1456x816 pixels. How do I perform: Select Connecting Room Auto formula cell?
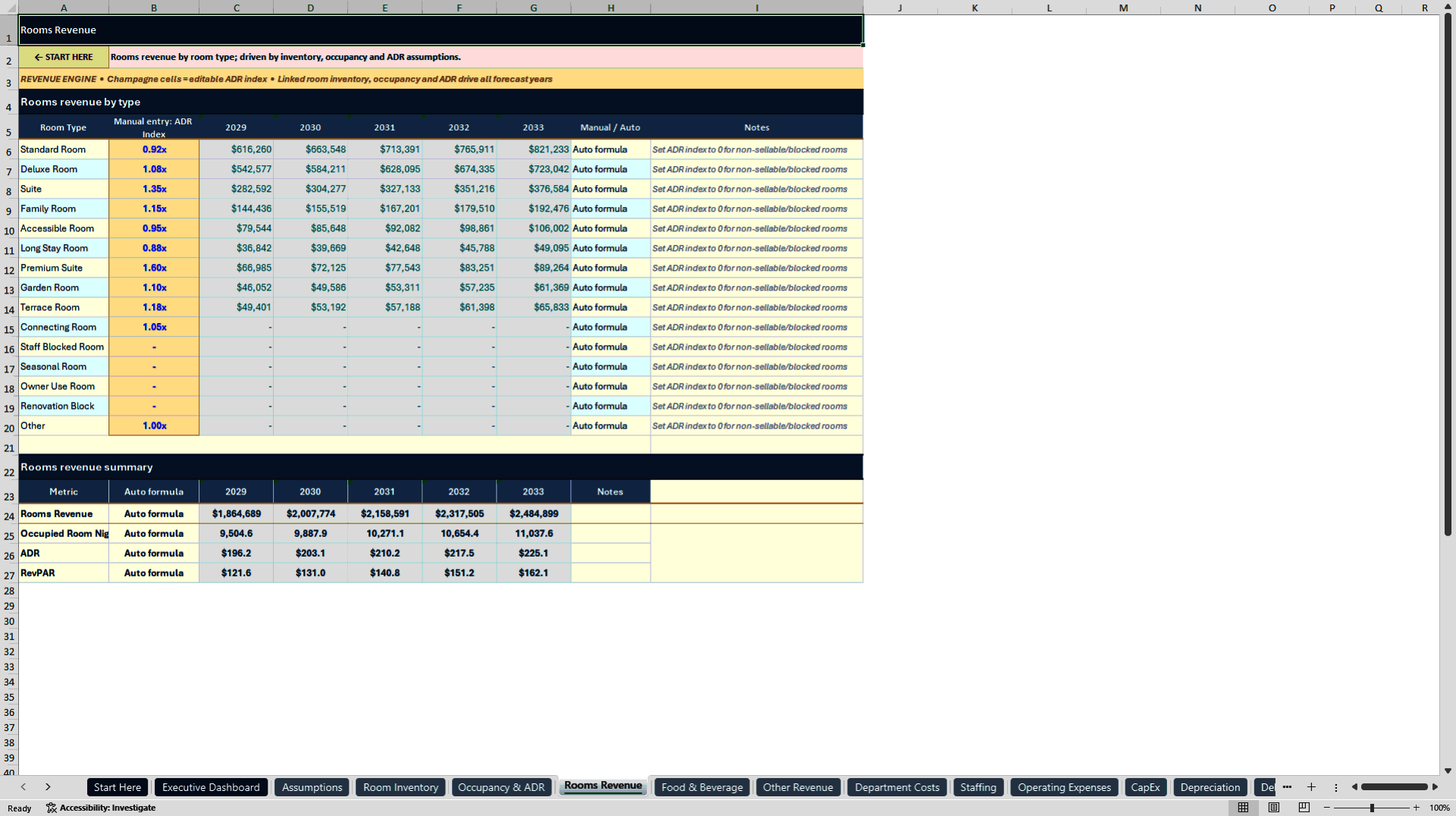point(610,327)
